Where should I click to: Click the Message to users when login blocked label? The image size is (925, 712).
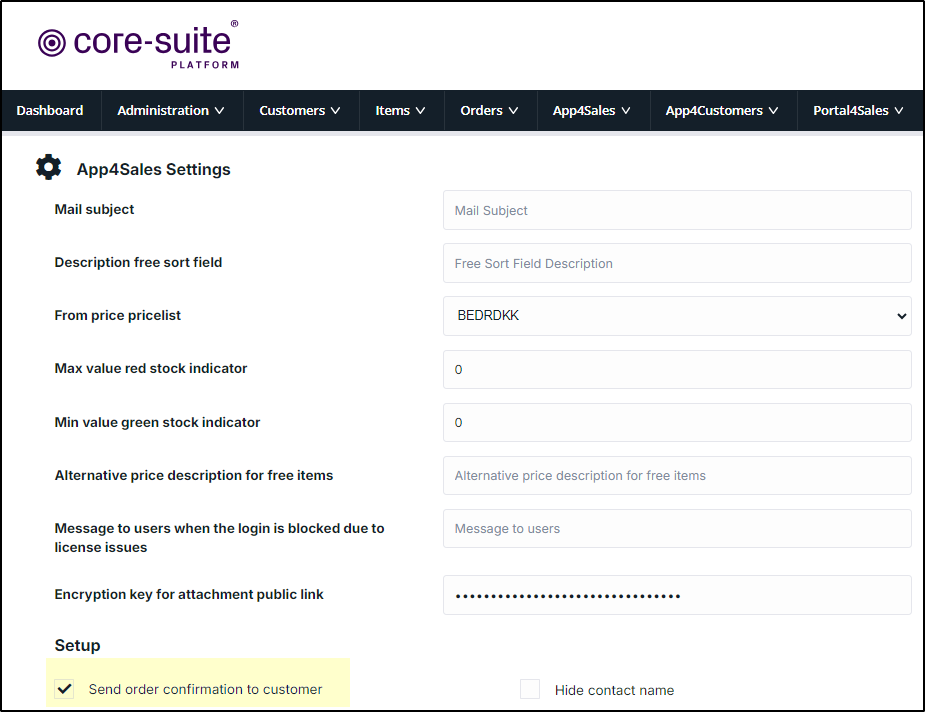point(219,538)
